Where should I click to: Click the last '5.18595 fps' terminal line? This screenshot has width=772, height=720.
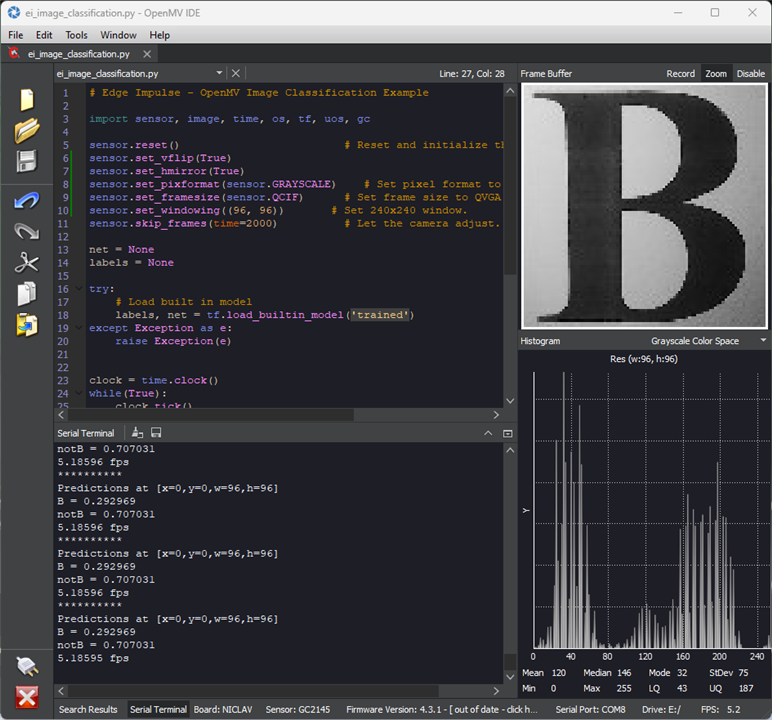(93, 658)
